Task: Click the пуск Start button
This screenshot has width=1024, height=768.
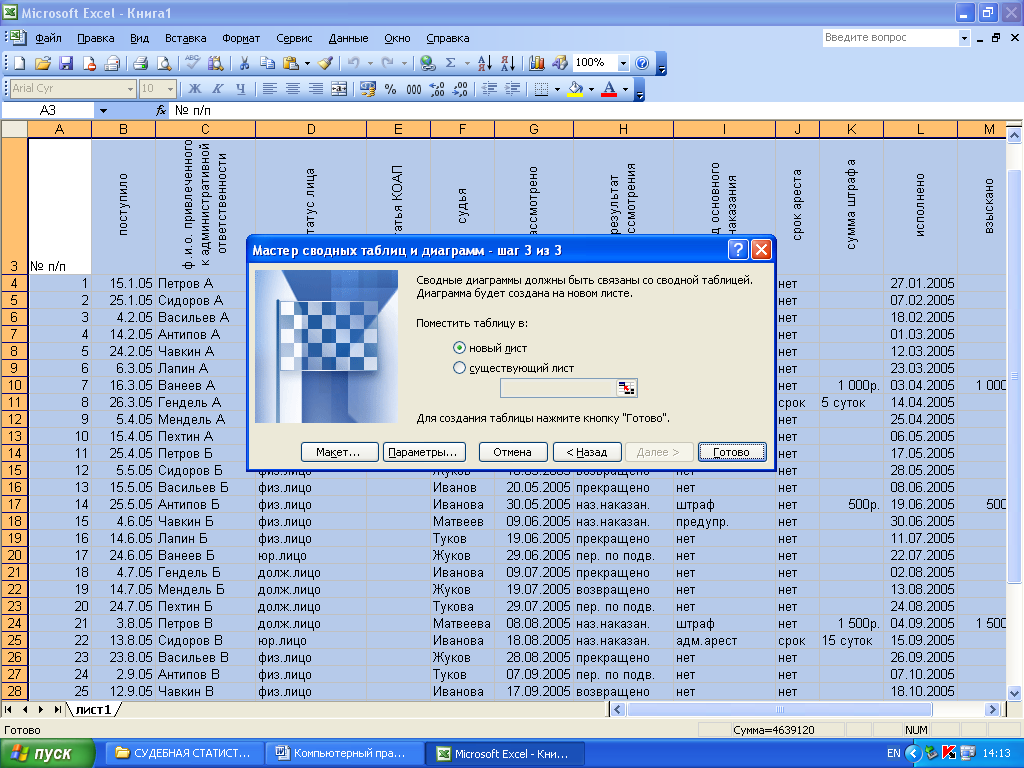Action: click(47, 754)
